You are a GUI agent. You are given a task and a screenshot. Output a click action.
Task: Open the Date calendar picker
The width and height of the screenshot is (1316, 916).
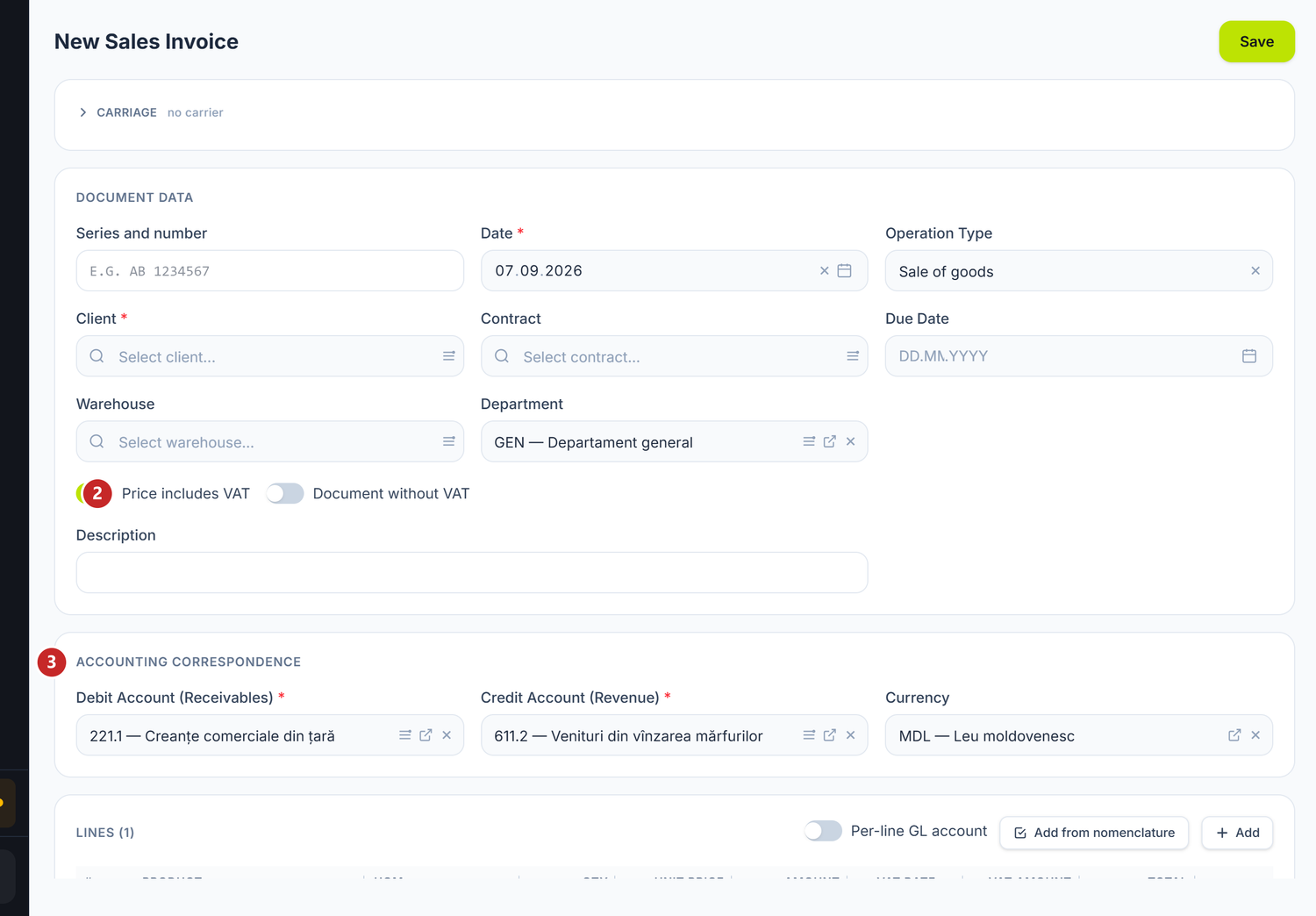(x=844, y=271)
